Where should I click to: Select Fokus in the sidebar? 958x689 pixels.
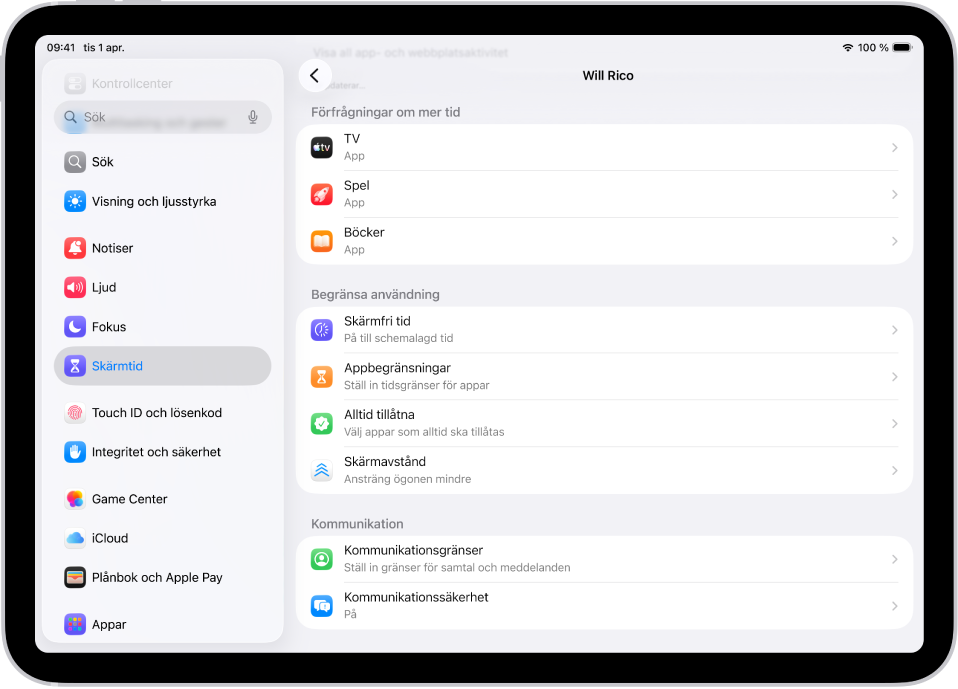[x=163, y=327]
